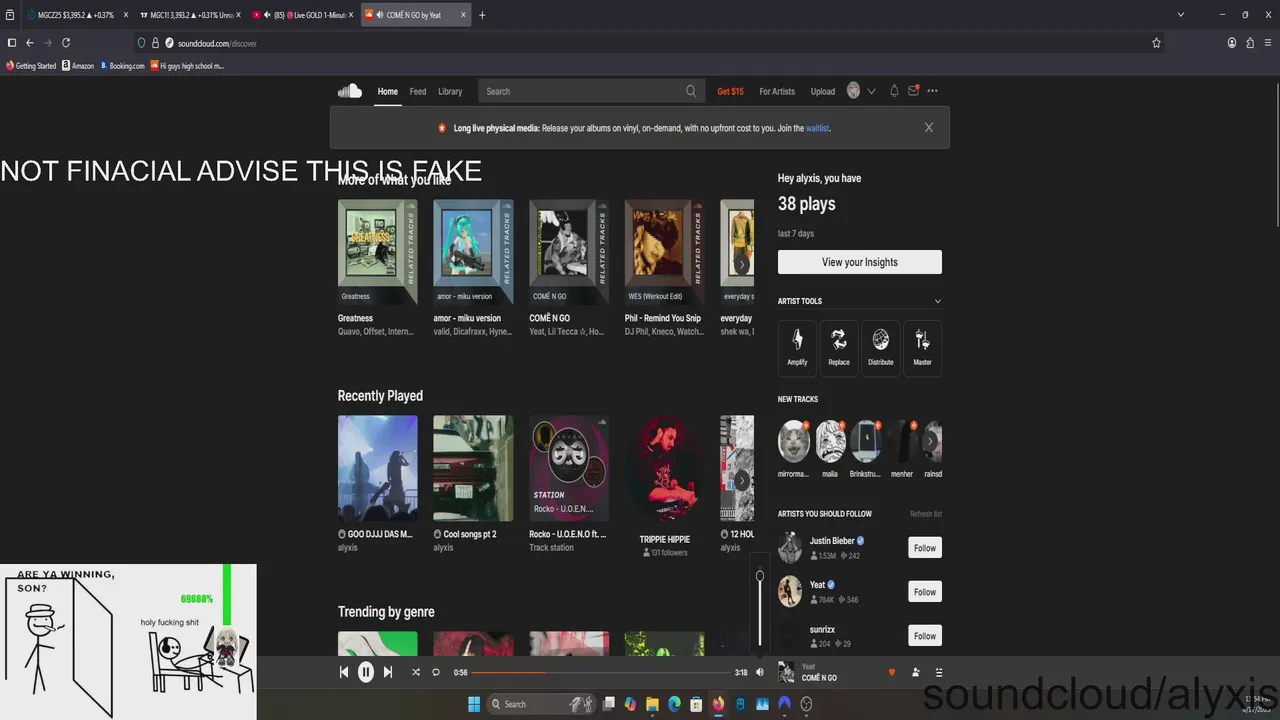This screenshot has width=1280, height=720.
Task: Focus the SoundCloud search field
Action: point(590,91)
